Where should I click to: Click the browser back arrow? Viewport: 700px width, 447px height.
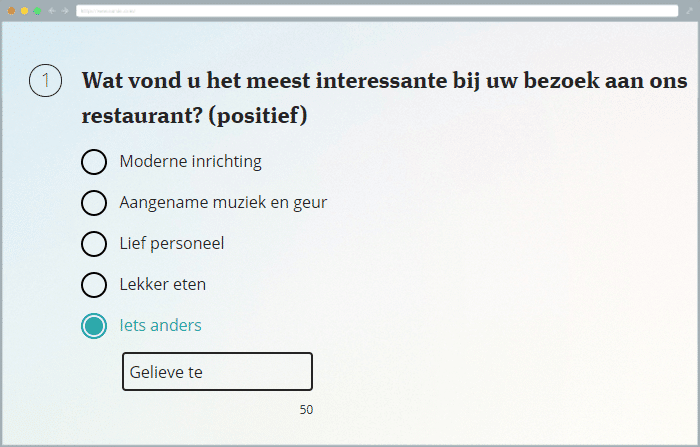[x=51, y=10]
